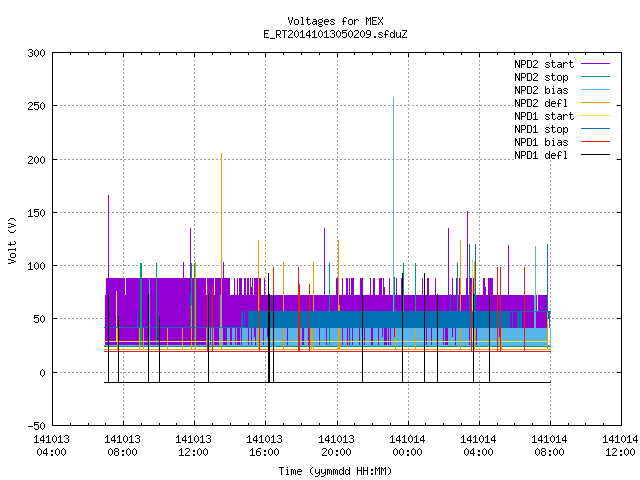Click the 300 y-axis tick label
Viewport: 640px width, 480px height.
coord(36,53)
